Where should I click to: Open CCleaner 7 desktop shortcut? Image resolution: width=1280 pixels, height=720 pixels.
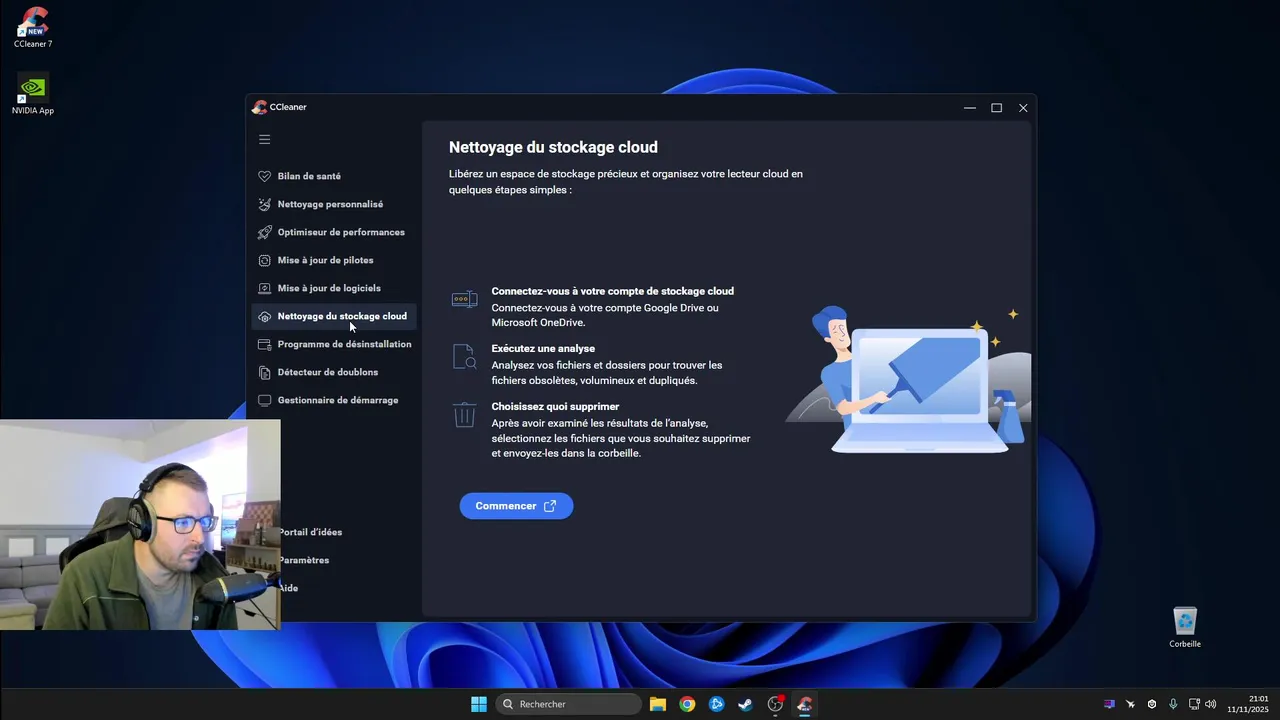tap(33, 27)
